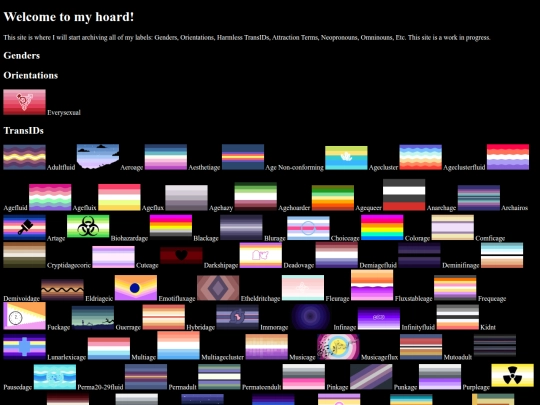Click the Punkage diagonal striped flag
This screenshot has height=405, width=540.
click(x=371, y=377)
